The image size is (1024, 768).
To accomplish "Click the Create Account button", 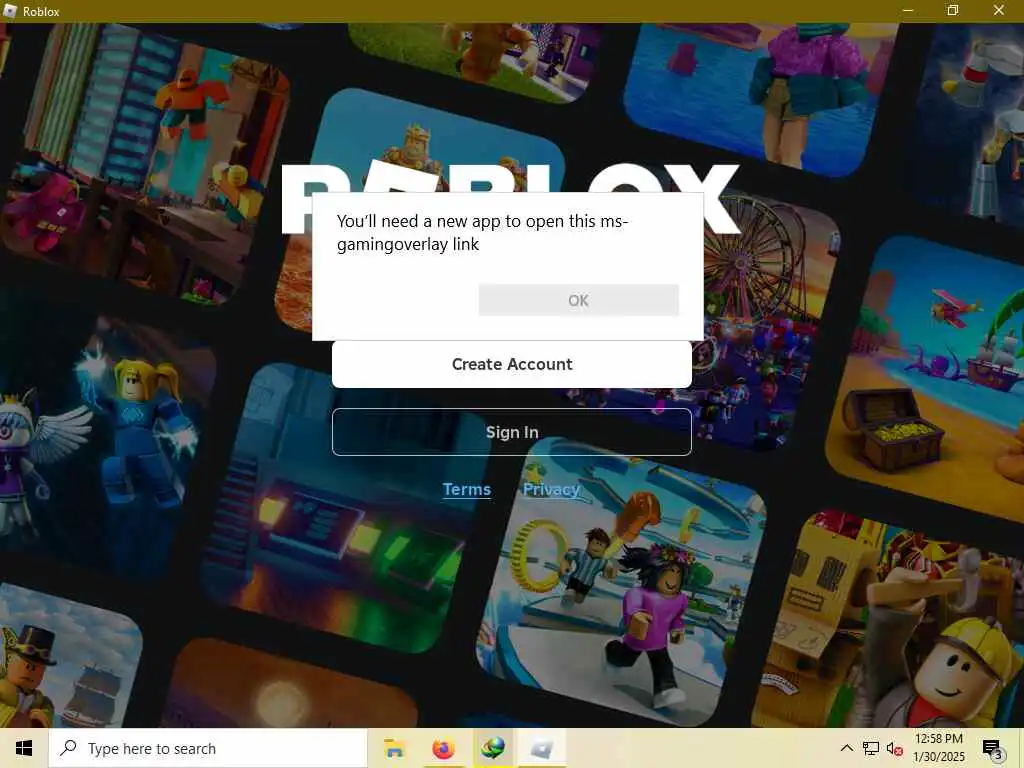I will (512, 364).
